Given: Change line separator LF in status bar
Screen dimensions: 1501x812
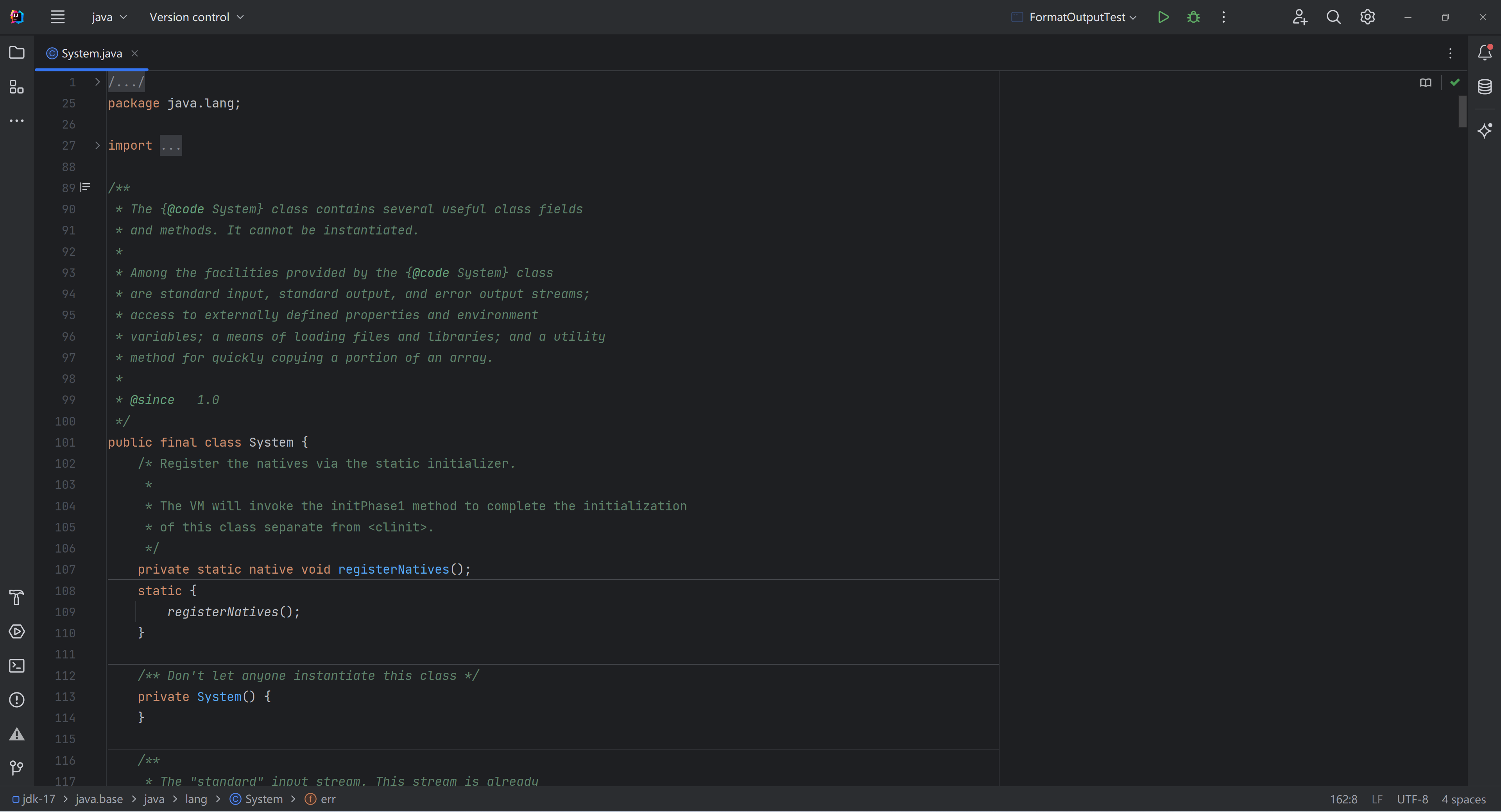Looking at the screenshot, I should pos(1377,799).
